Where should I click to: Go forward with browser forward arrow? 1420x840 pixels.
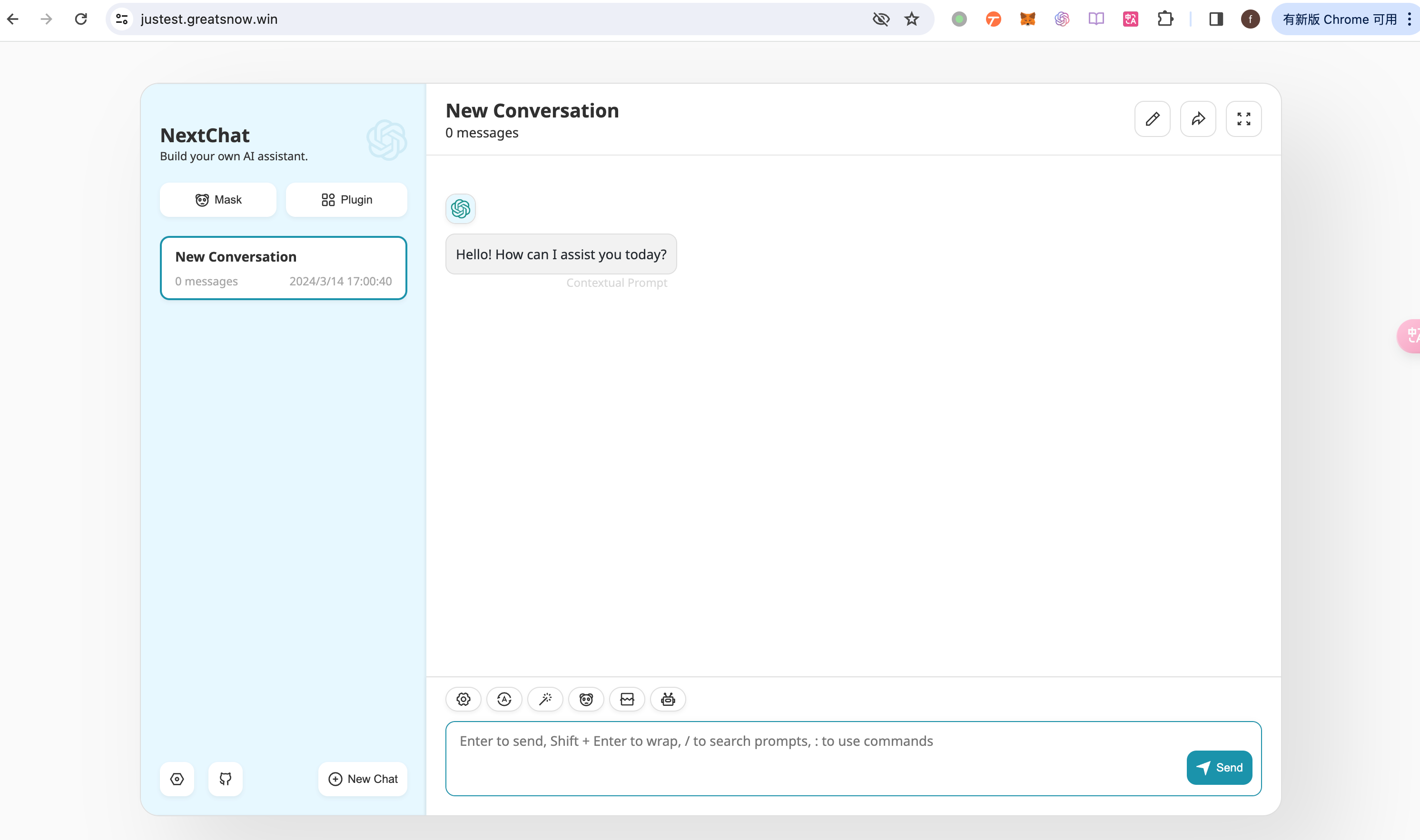(47, 19)
